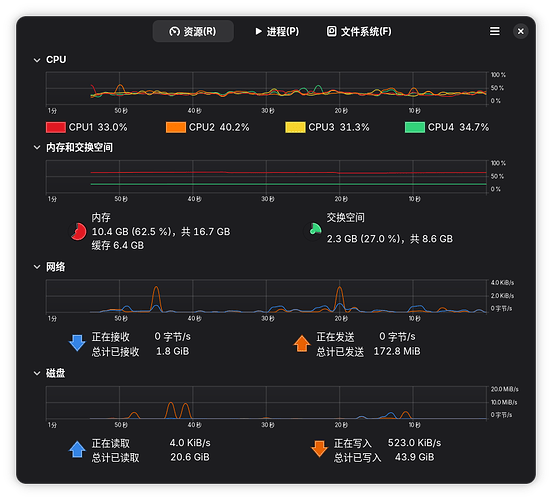Click the orange disk write arrow icon

click(319, 449)
